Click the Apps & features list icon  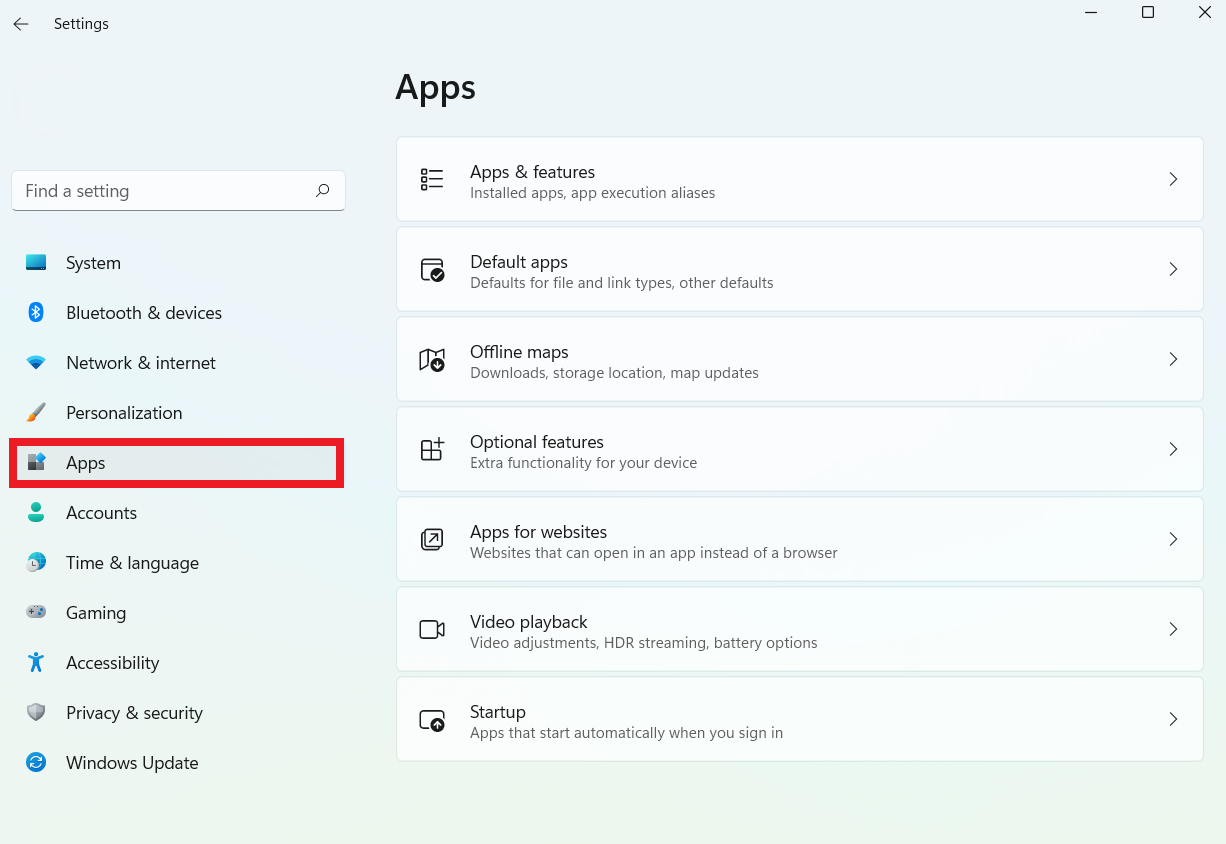point(432,179)
